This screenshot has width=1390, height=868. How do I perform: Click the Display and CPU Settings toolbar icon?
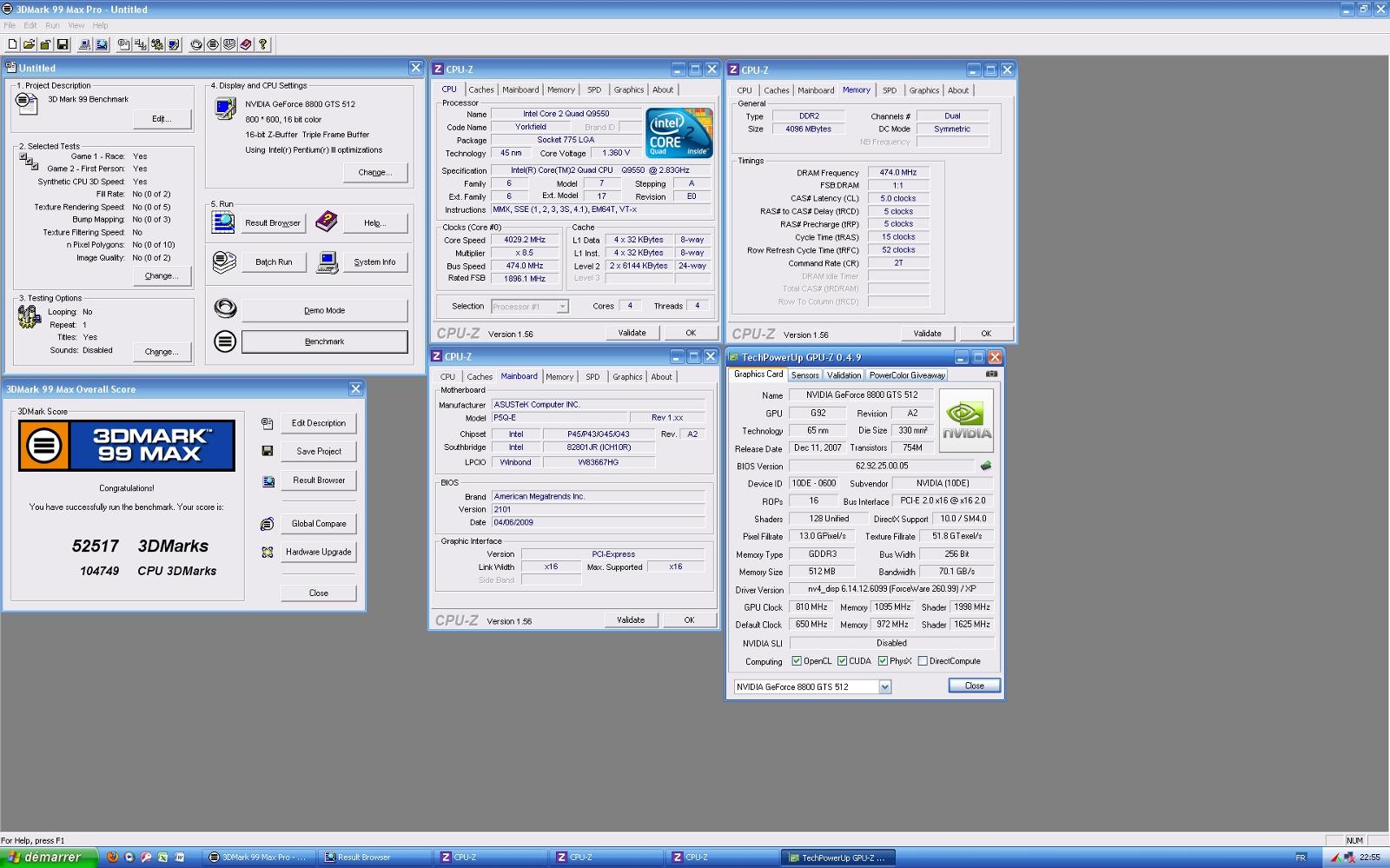[174, 44]
